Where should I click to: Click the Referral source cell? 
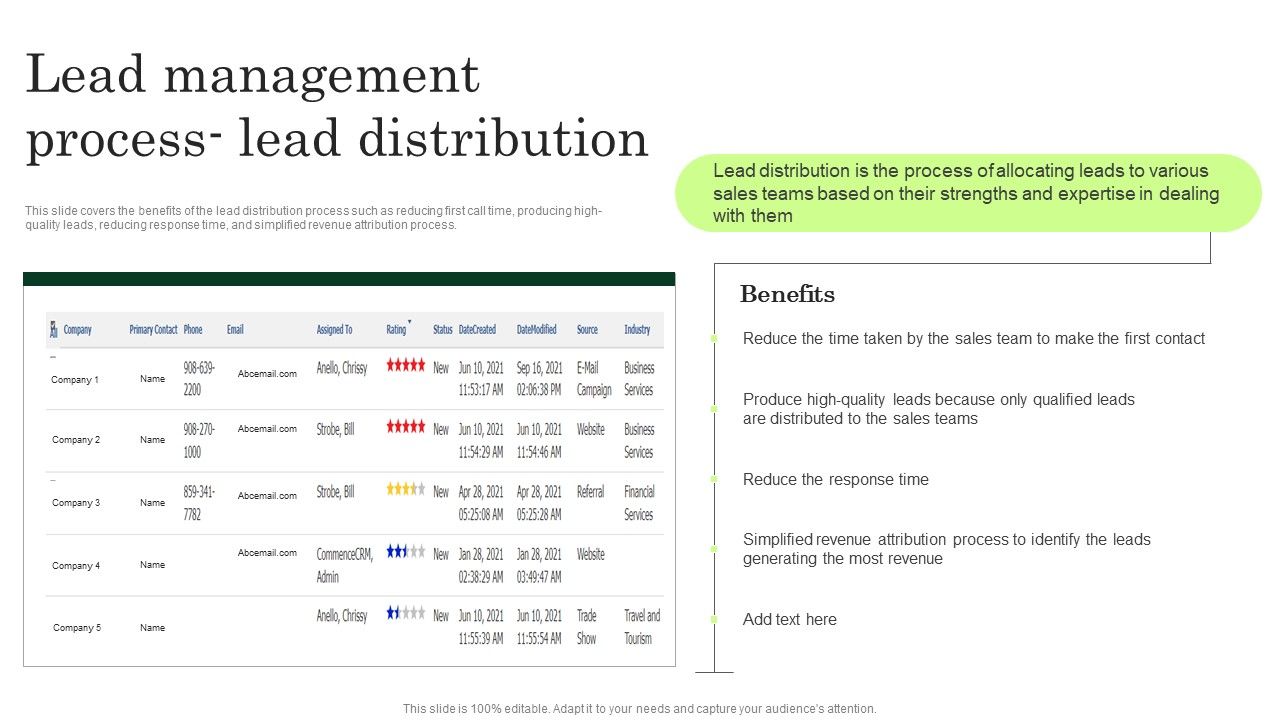[590, 492]
